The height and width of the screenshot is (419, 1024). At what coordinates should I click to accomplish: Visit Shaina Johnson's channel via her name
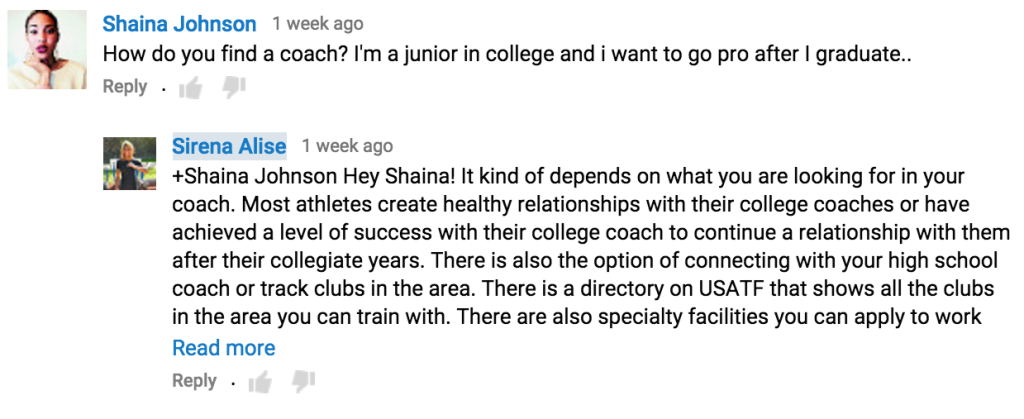pyautogui.click(x=180, y=24)
